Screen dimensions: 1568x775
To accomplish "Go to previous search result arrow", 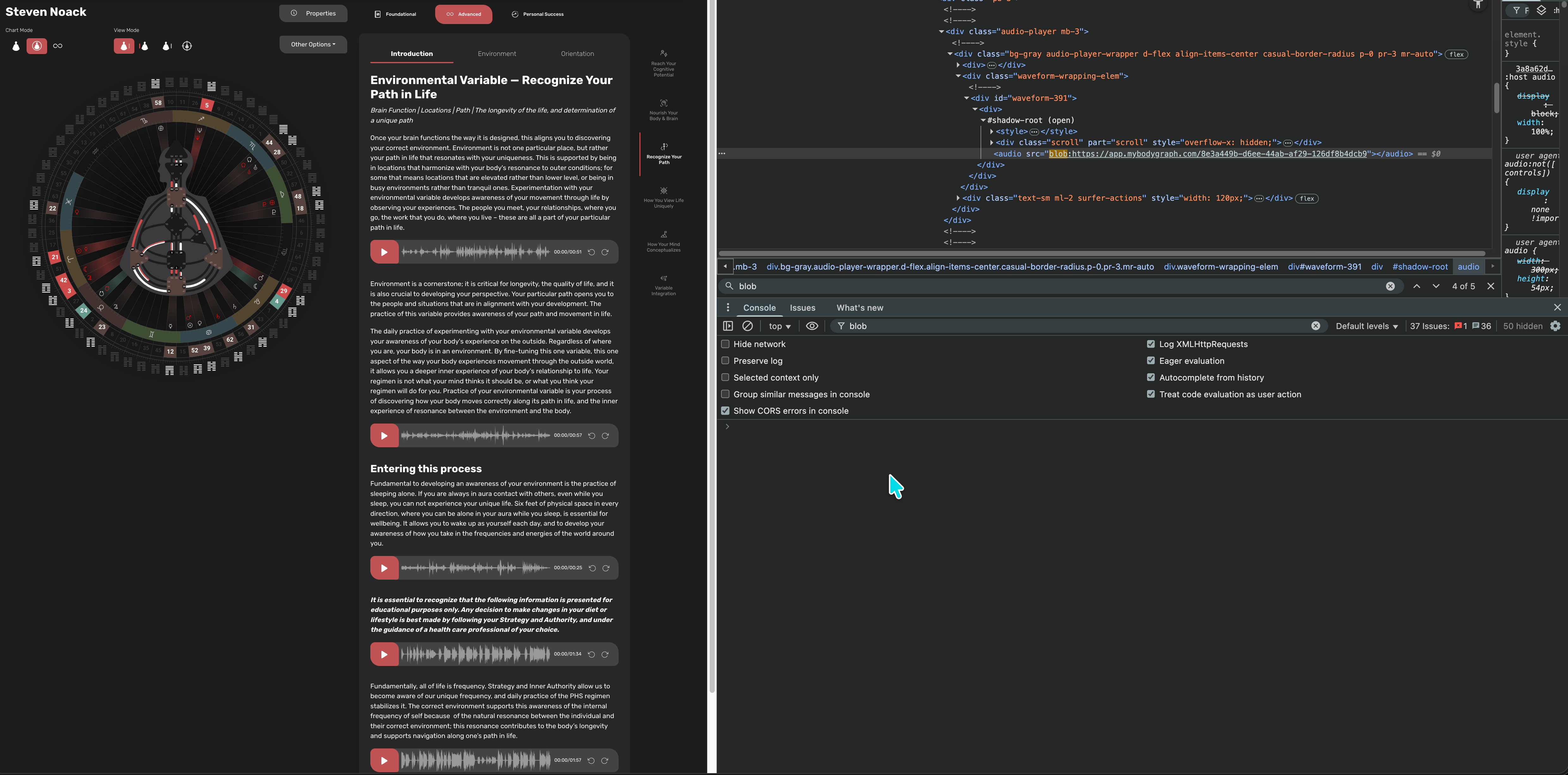I will [1417, 286].
